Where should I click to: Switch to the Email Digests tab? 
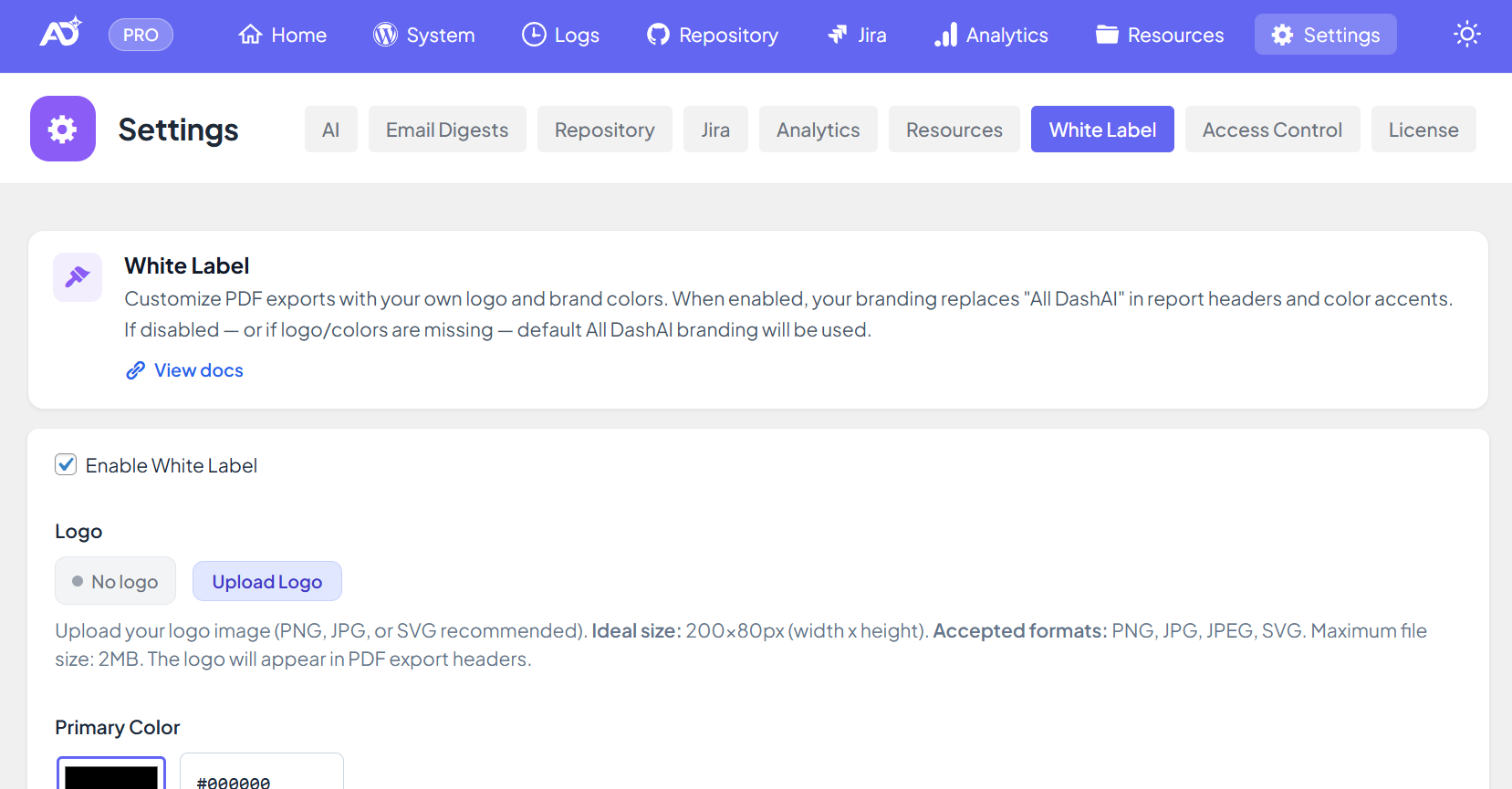[x=446, y=130]
